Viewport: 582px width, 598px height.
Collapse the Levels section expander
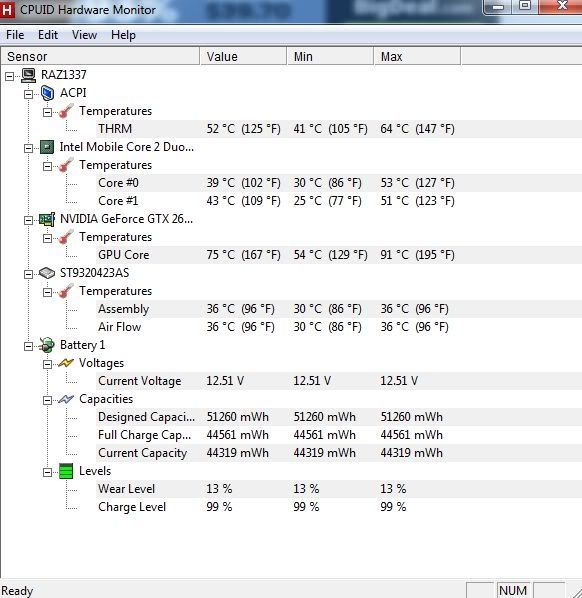(x=47, y=473)
